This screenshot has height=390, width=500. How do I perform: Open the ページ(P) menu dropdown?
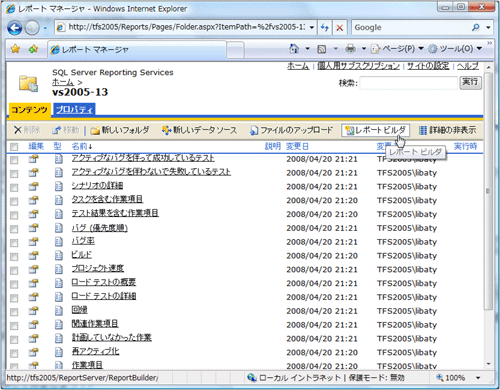[x=398, y=49]
